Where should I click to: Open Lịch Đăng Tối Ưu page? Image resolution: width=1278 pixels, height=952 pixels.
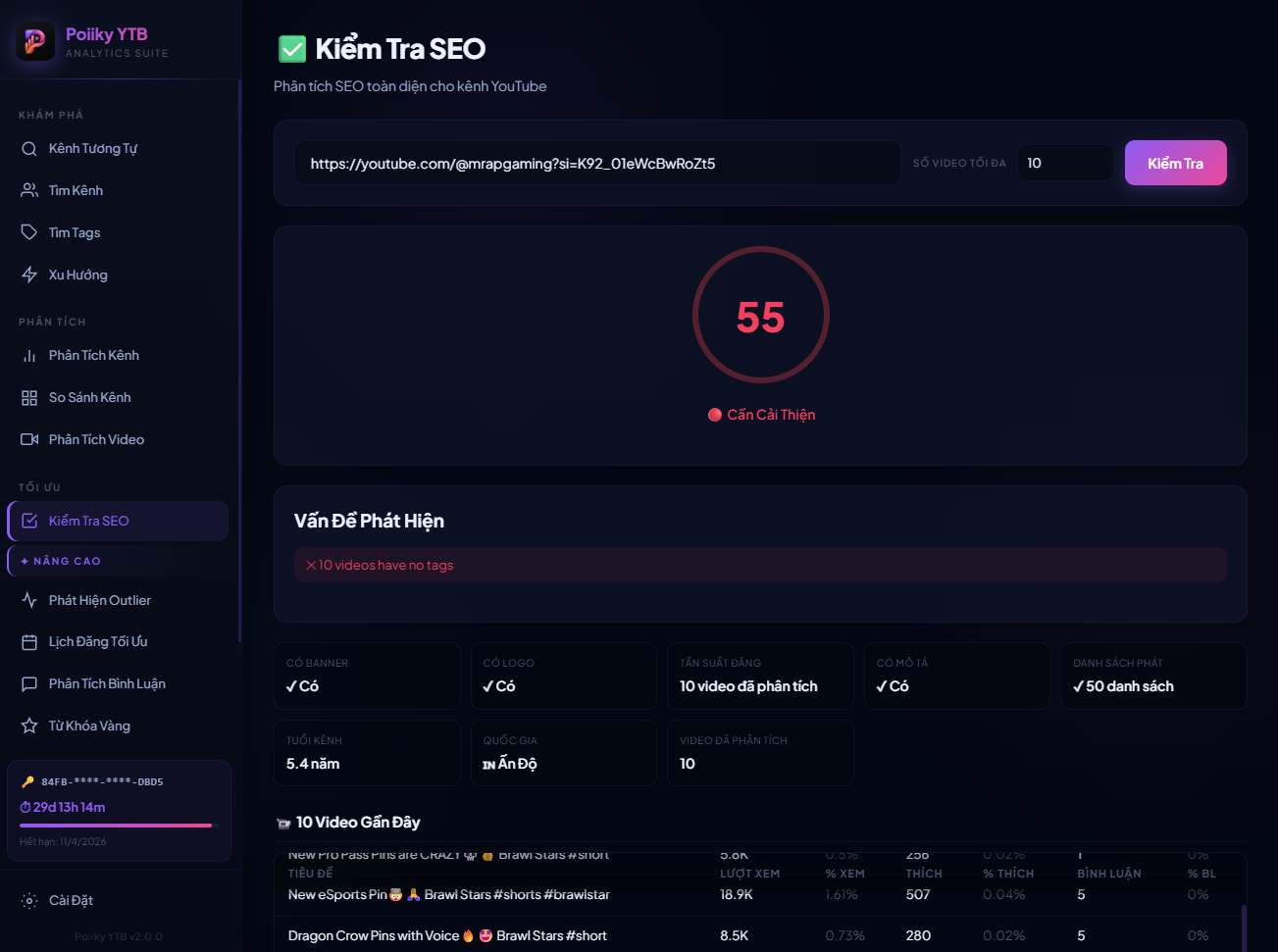click(x=98, y=642)
